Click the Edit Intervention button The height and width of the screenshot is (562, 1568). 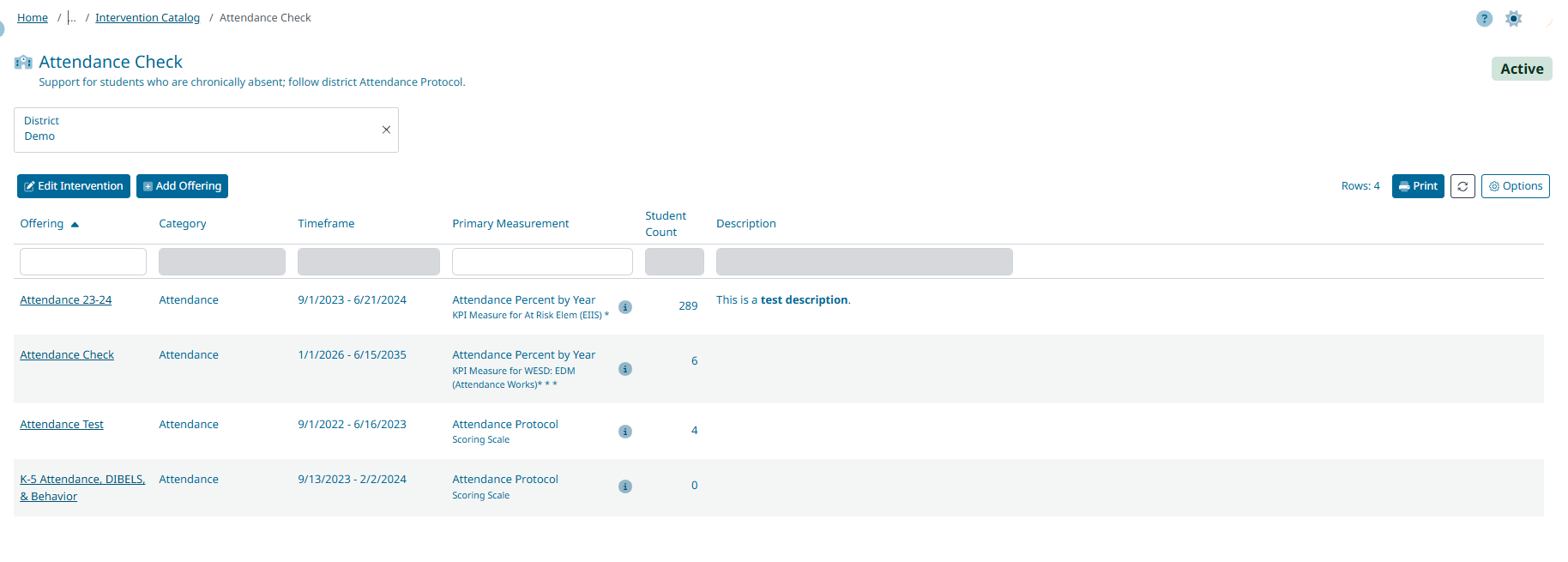click(x=74, y=186)
